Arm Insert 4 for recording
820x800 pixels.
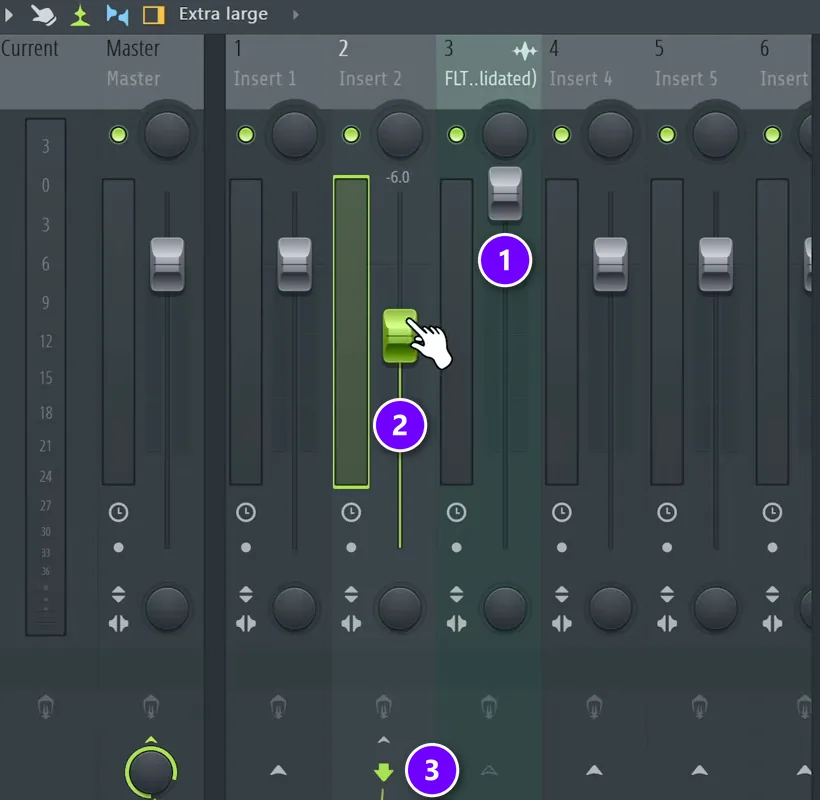coord(594,707)
